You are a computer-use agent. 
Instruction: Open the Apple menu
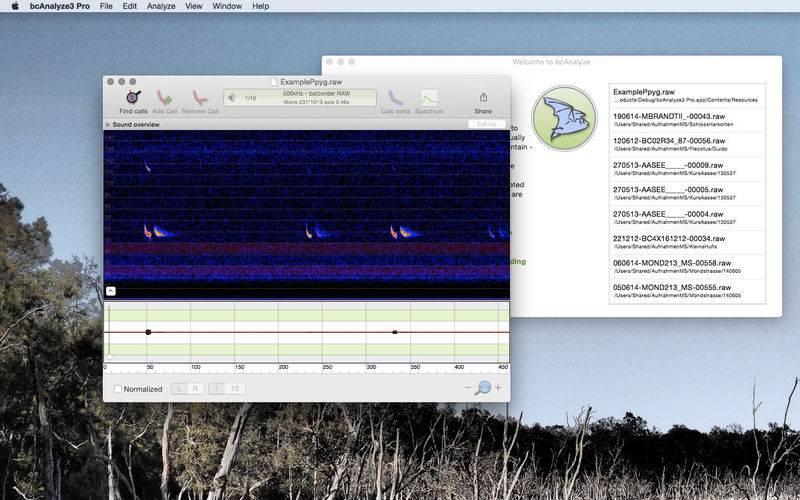(15, 6)
